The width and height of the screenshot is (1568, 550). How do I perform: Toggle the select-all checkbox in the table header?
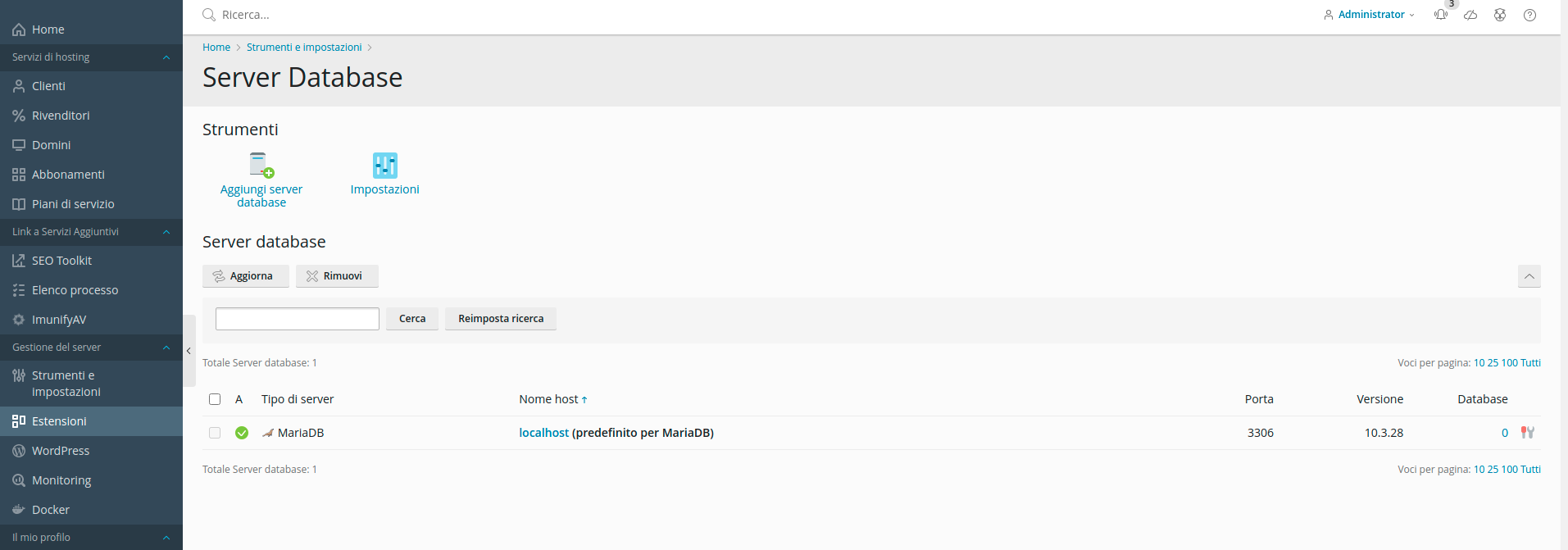(215, 399)
